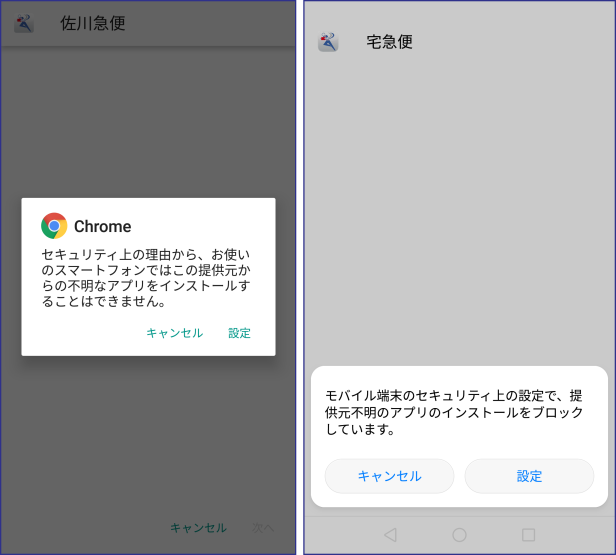Image resolution: width=616 pixels, height=555 pixels.
Task: Tap the Android back navigation triangle
Action: (390, 535)
